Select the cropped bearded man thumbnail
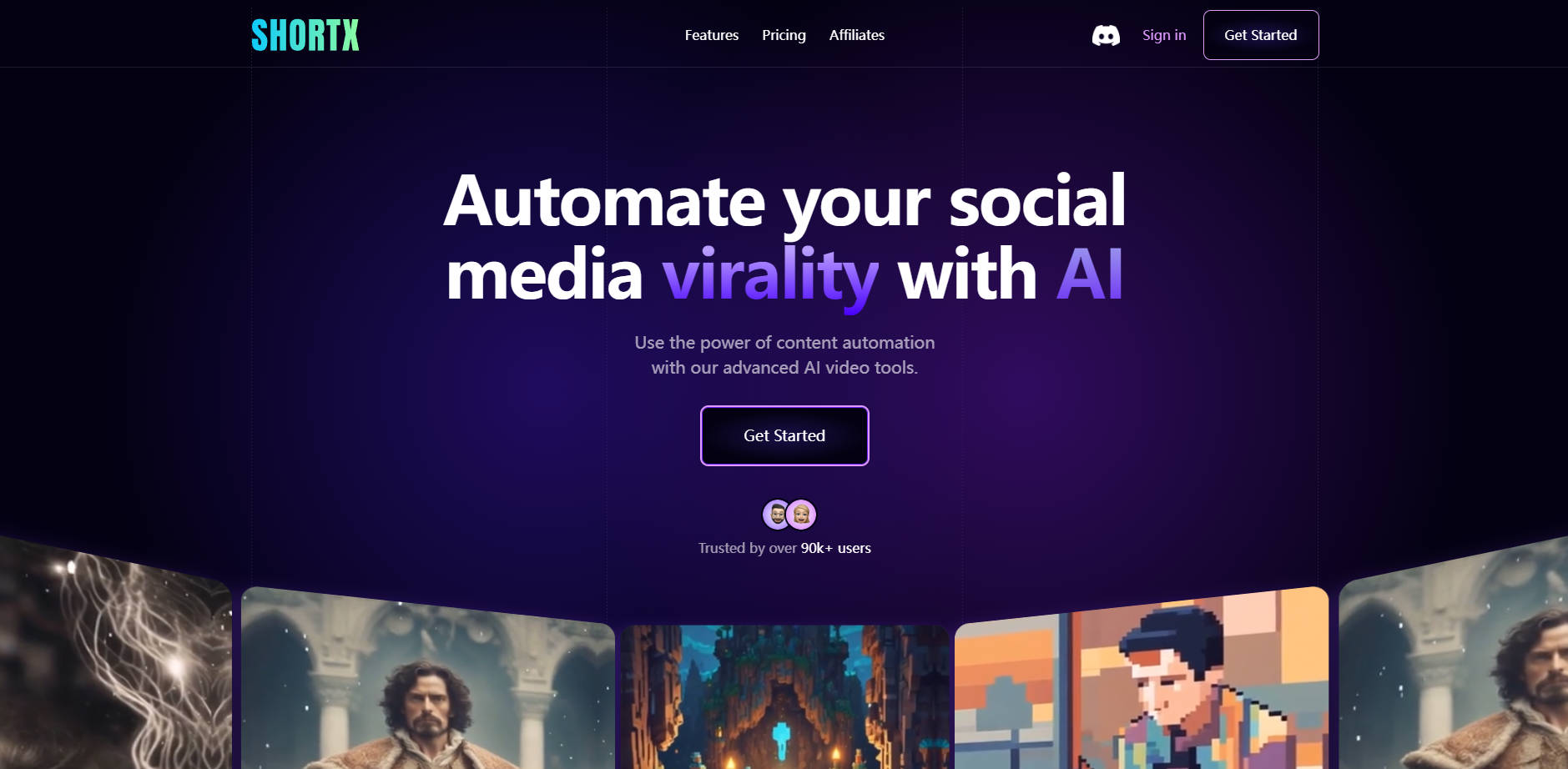1568x769 pixels. (x=1453, y=652)
